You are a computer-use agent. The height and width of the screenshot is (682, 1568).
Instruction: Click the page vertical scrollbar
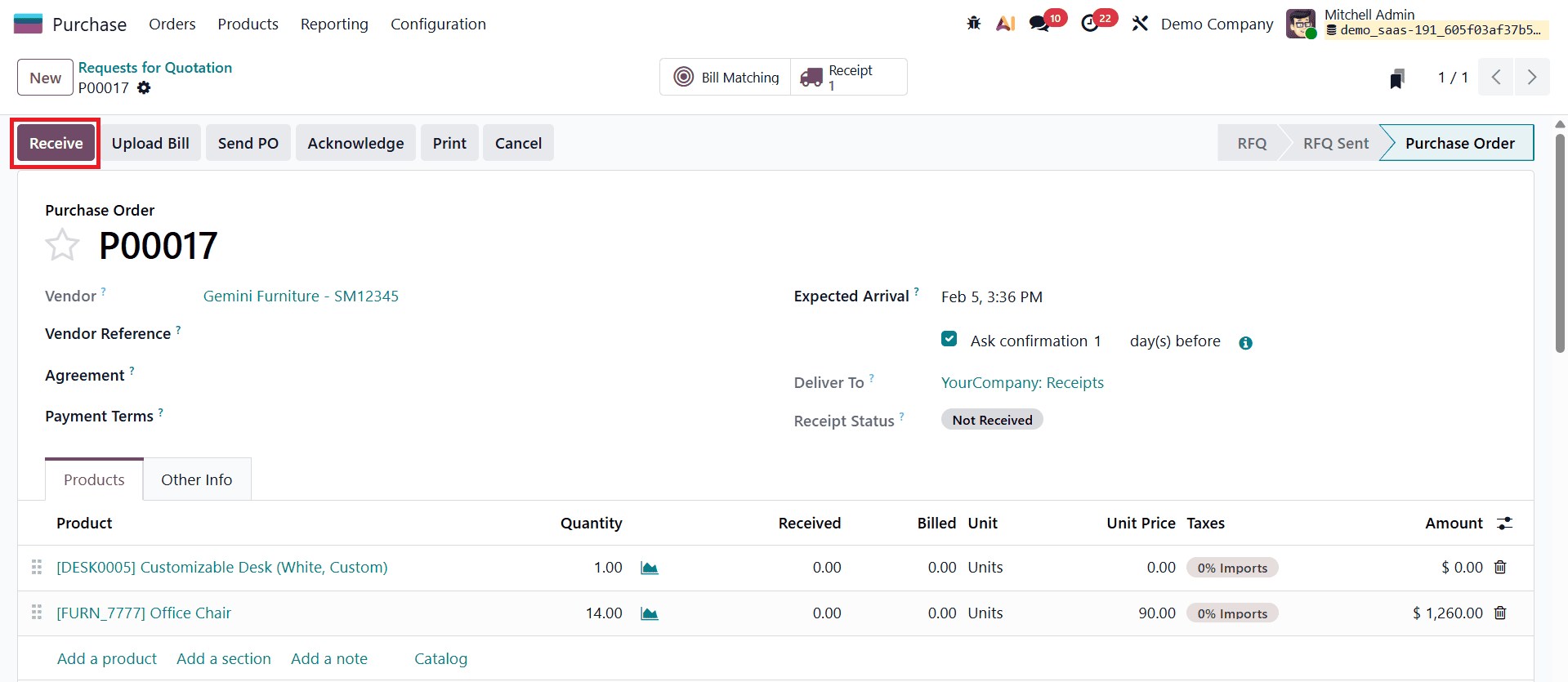pyautogui.click(x=1560, y=243)
